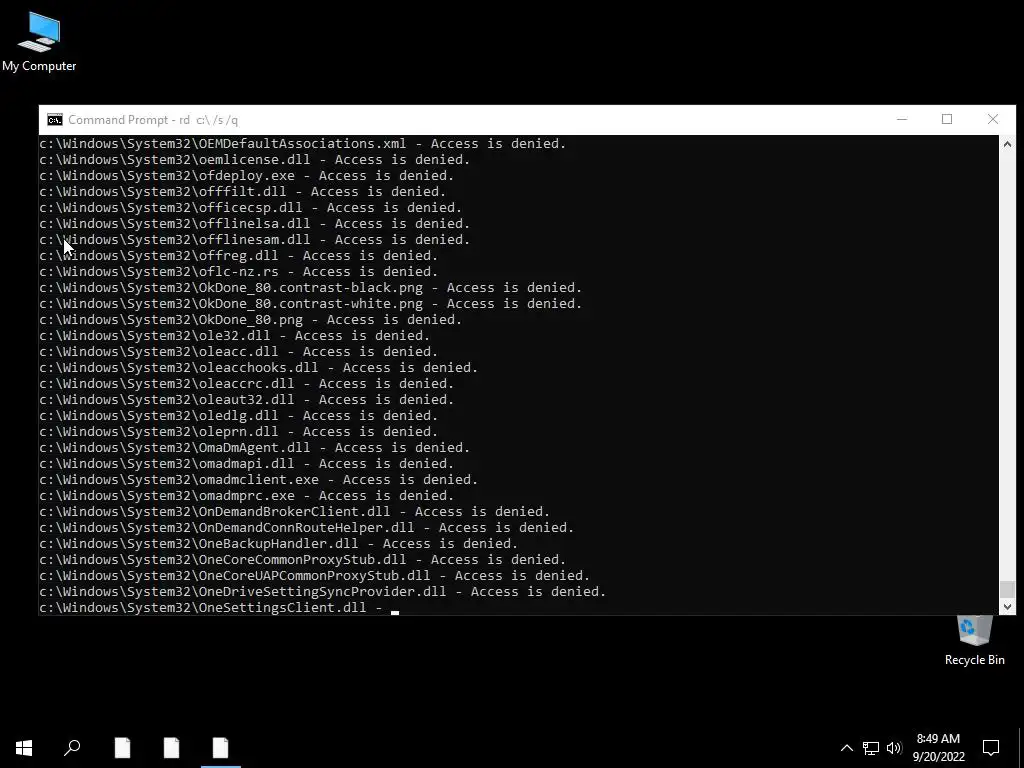Open the Windows Start menu
The image size is (1024, 768).
click(24, 748)
